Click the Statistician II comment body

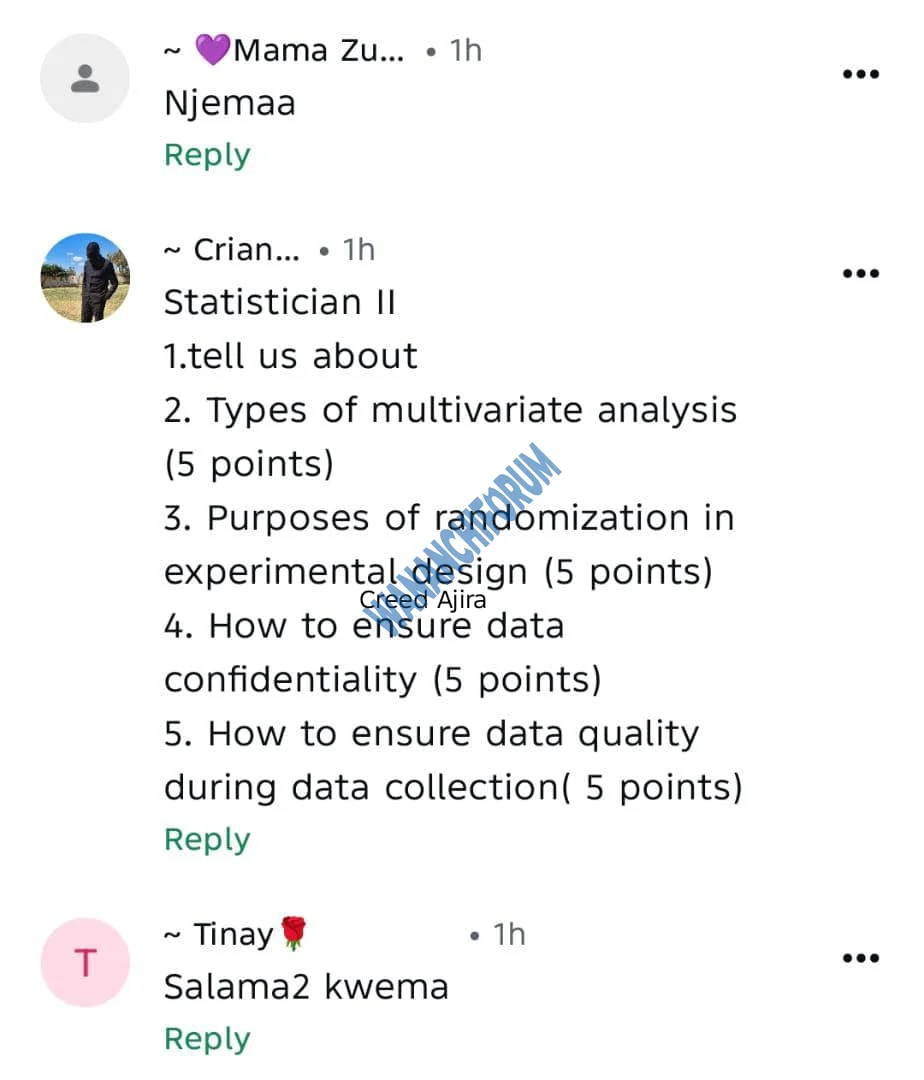pyautogui.click(x=280, y=301)
